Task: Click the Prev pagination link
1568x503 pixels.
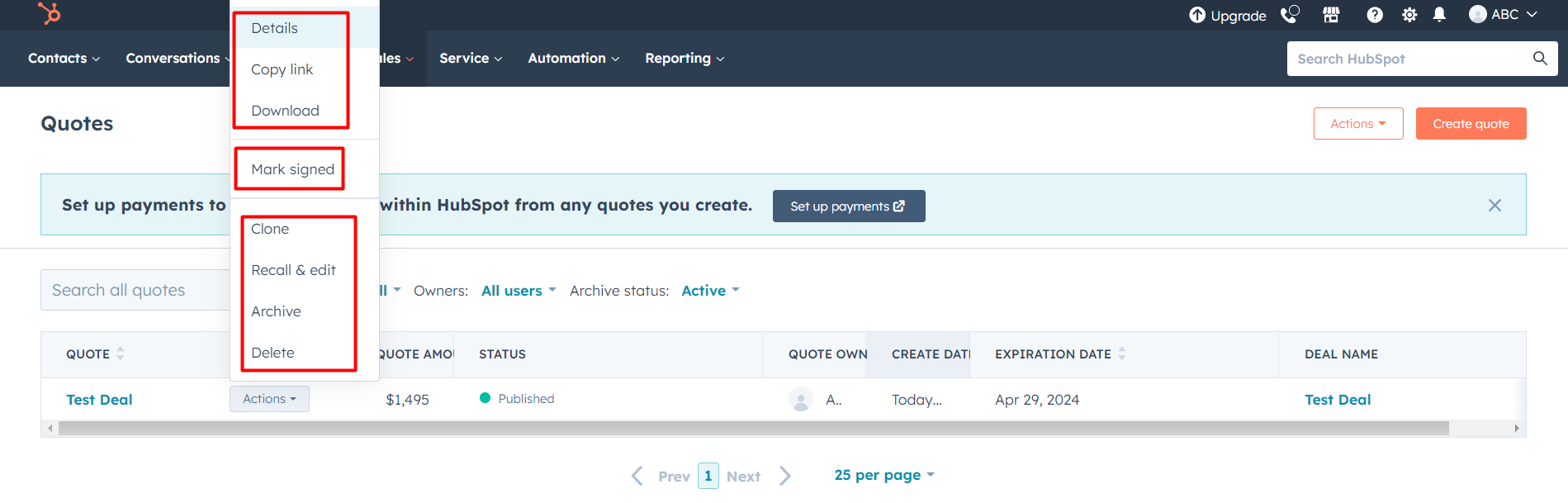Action: [674, 477]
